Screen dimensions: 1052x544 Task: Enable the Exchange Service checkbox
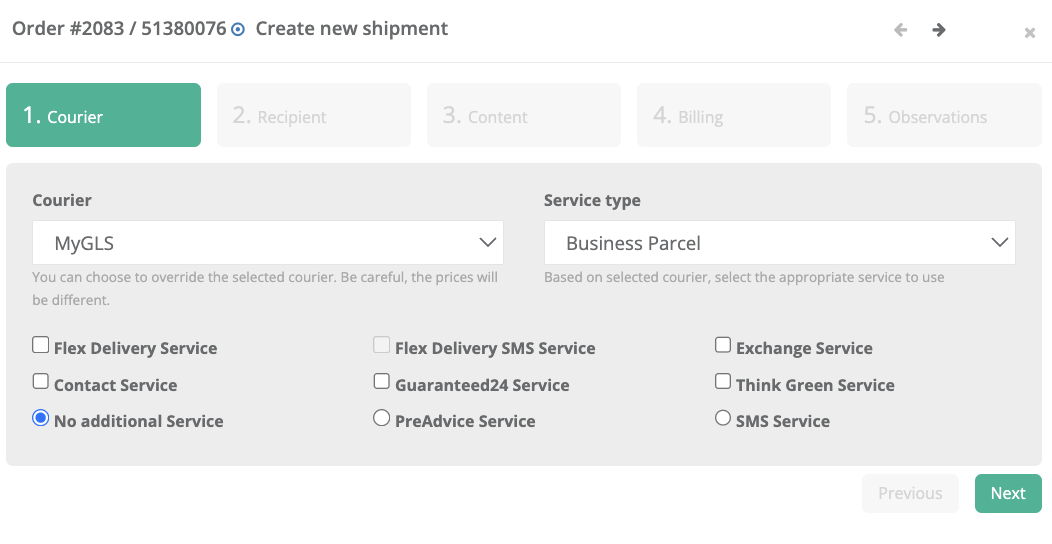click(x=723, y=345)
